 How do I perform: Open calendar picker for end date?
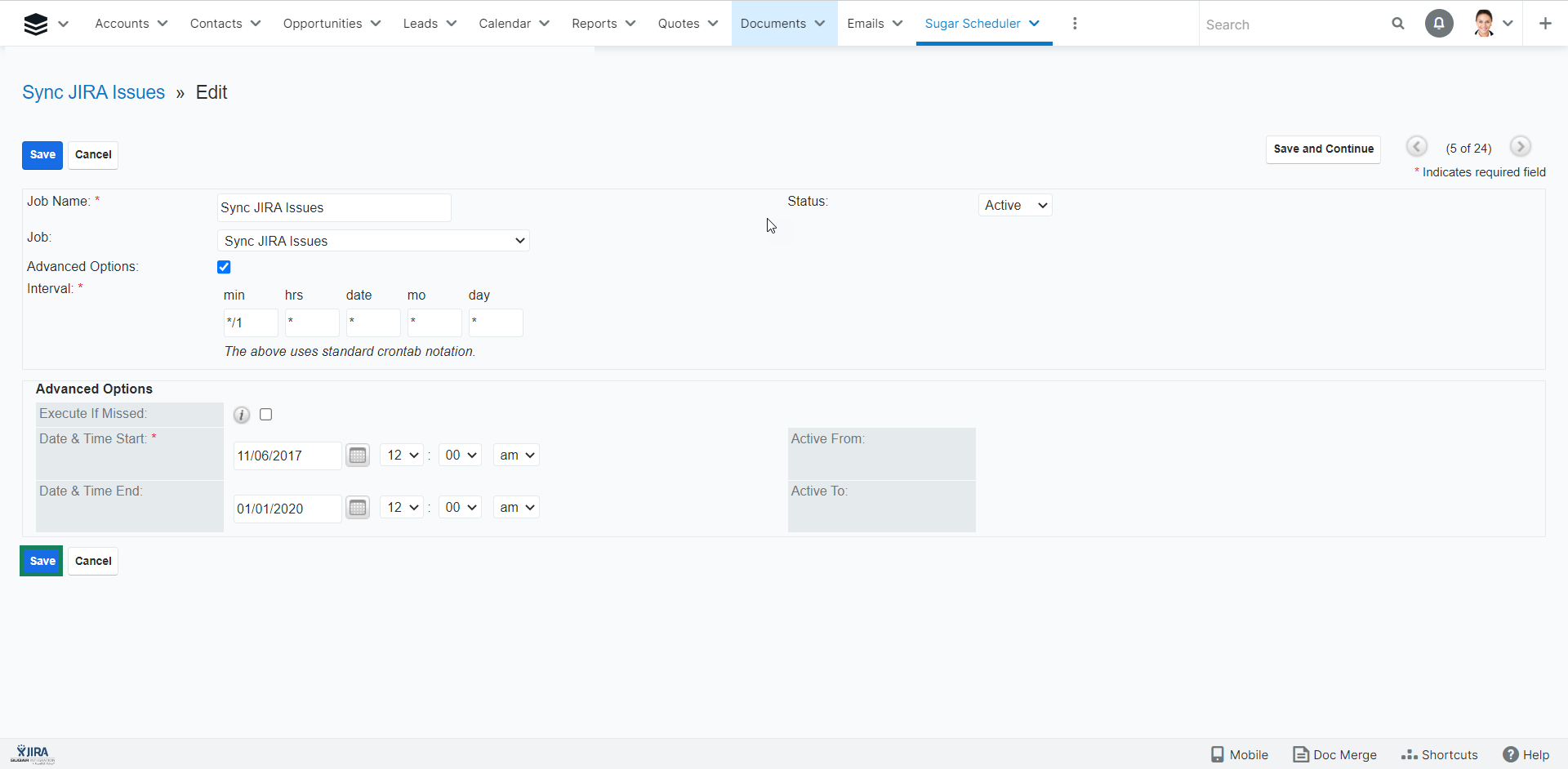358,508
